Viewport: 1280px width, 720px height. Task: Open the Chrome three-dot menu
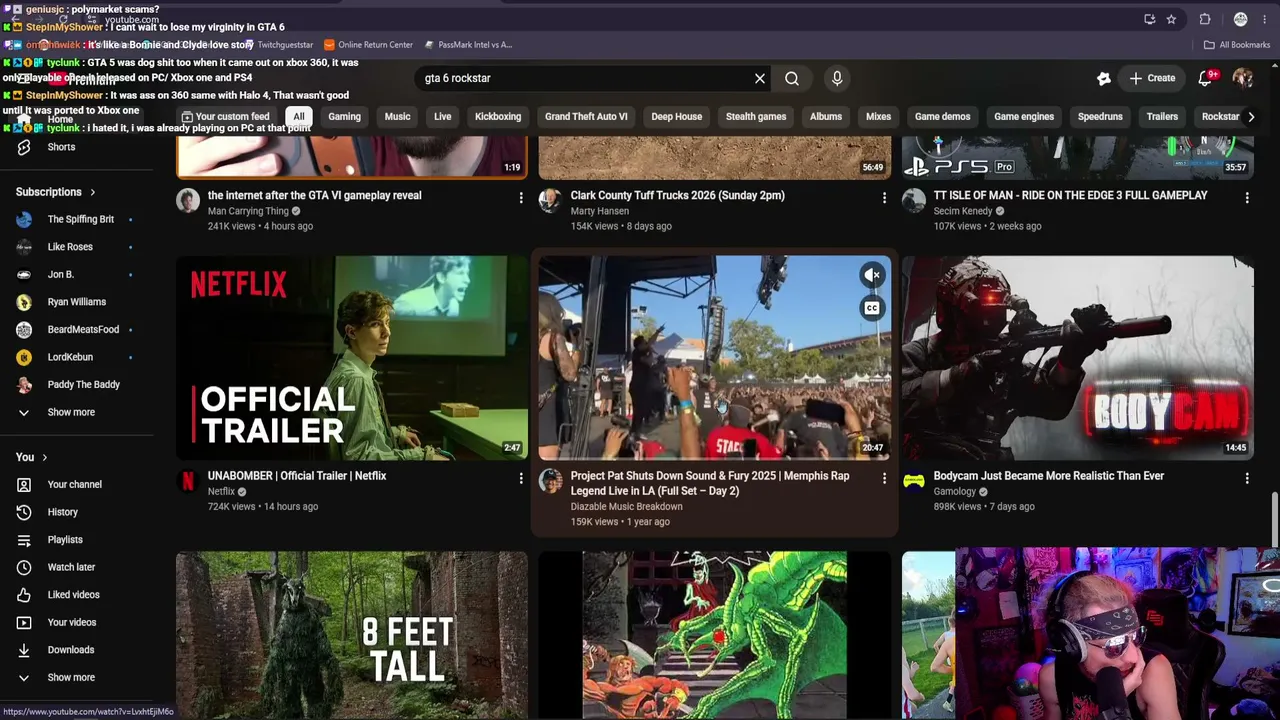pos(1266,19)
